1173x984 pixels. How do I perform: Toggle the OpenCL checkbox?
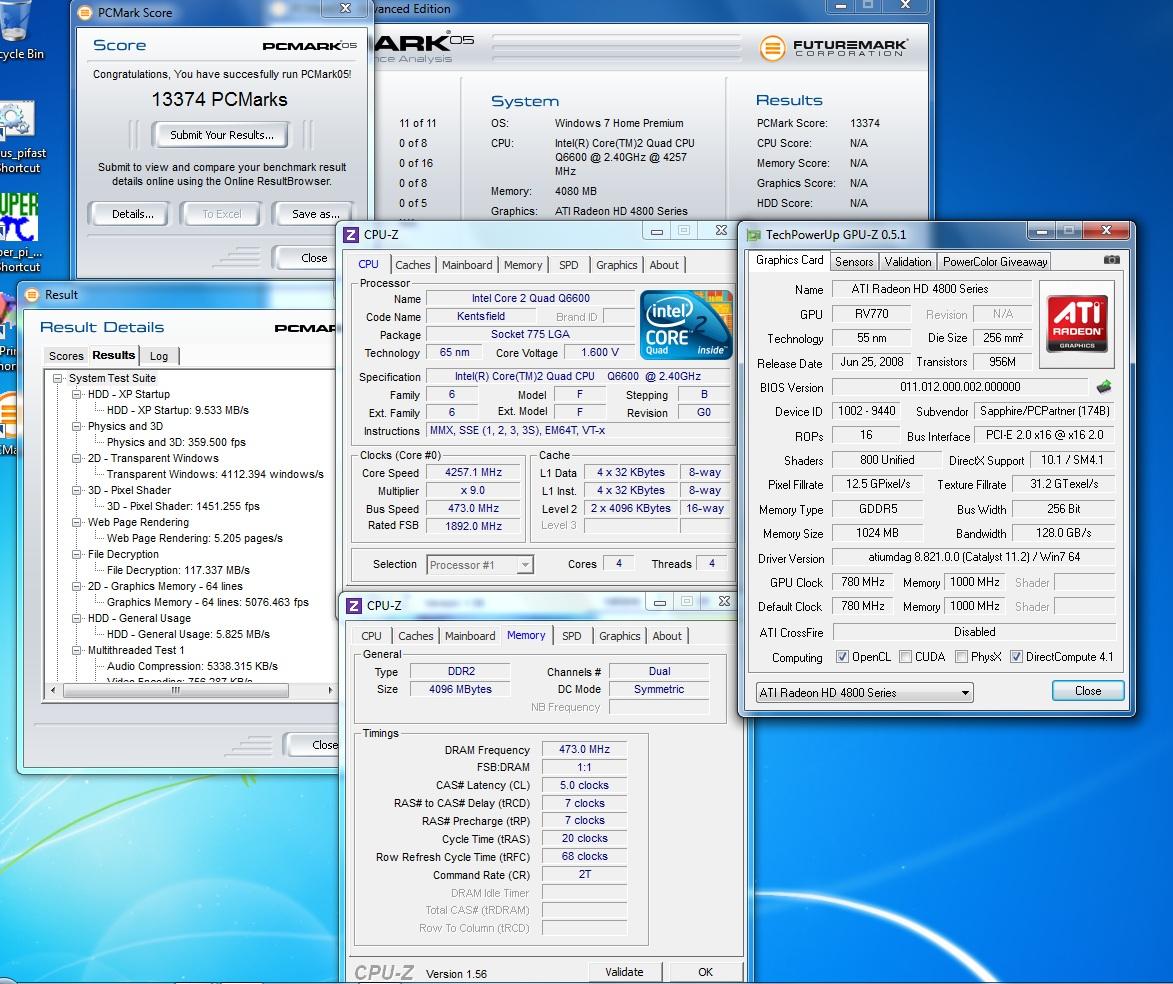[842, 657]
